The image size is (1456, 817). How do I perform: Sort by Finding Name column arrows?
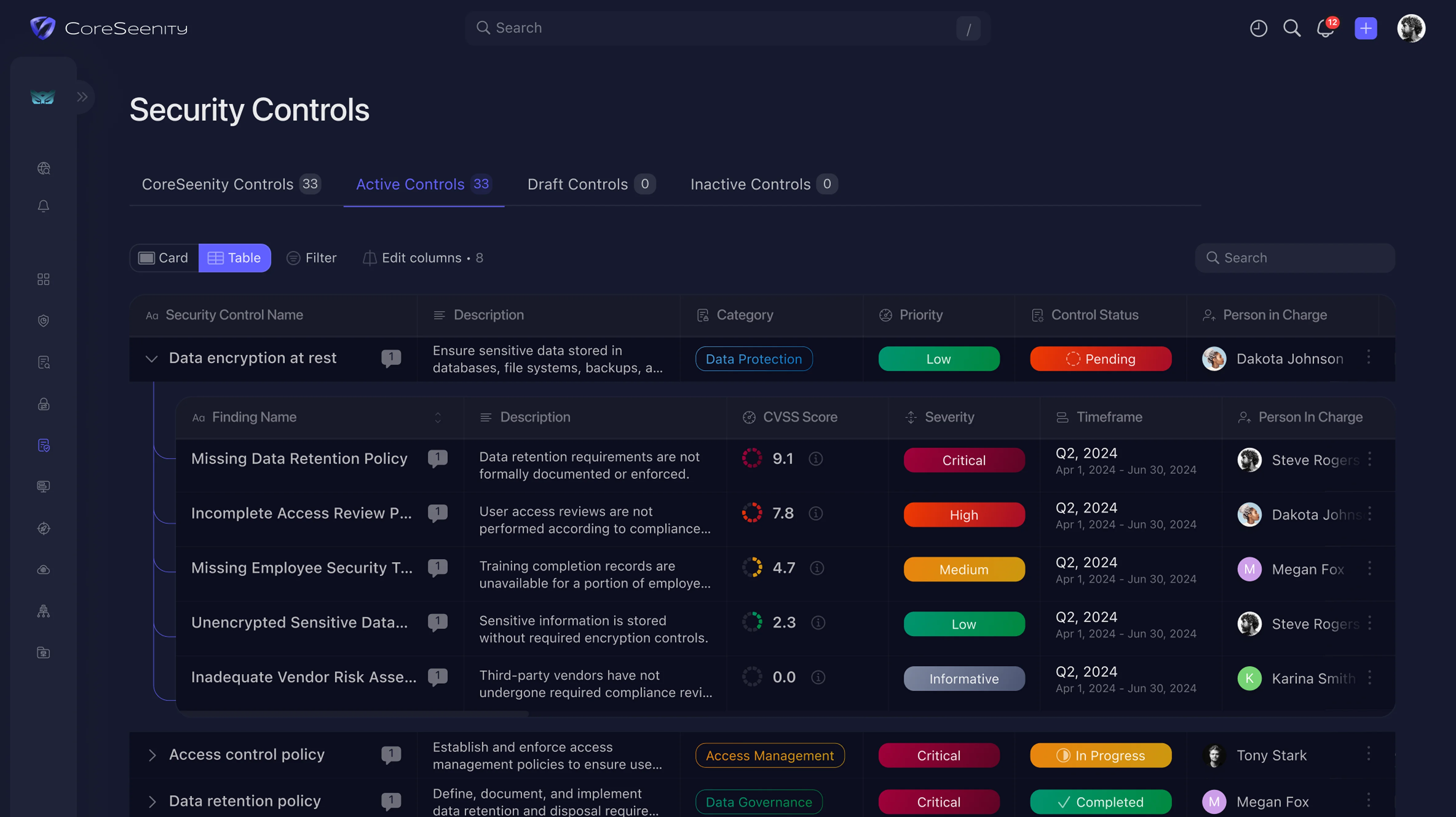click(x=437, y=417)
